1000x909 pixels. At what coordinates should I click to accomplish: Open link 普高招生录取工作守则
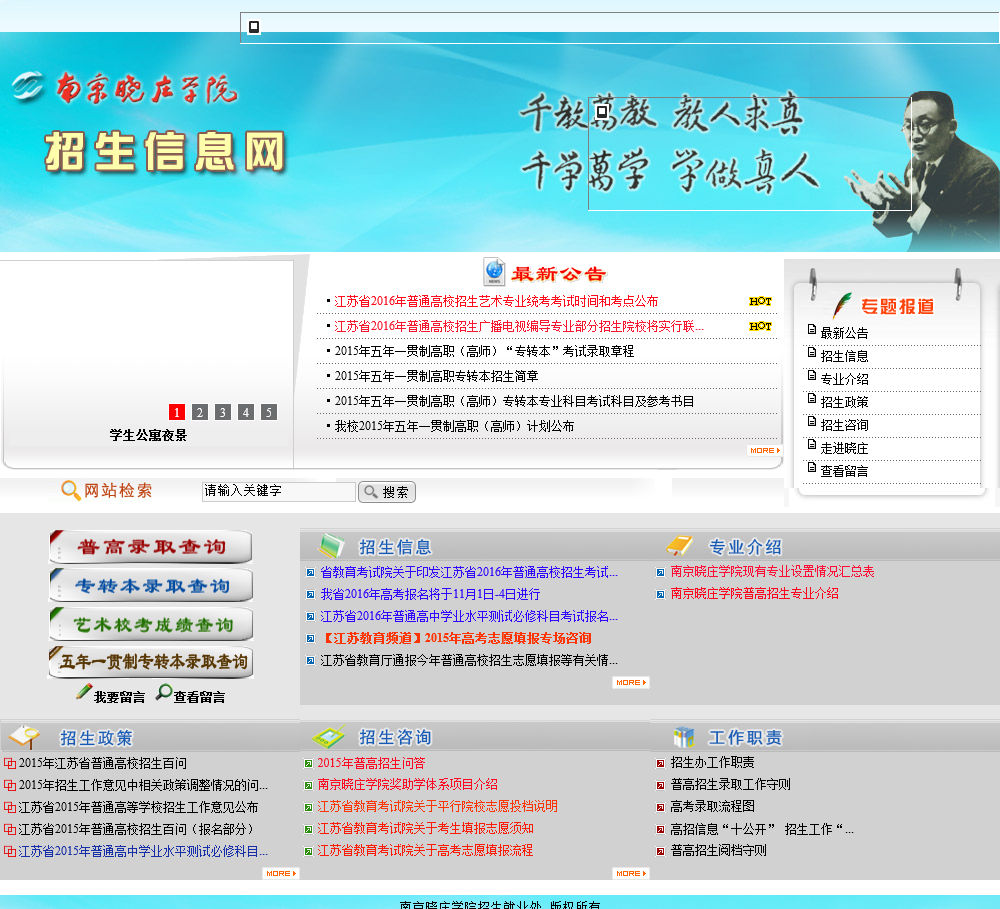[730, 785]
